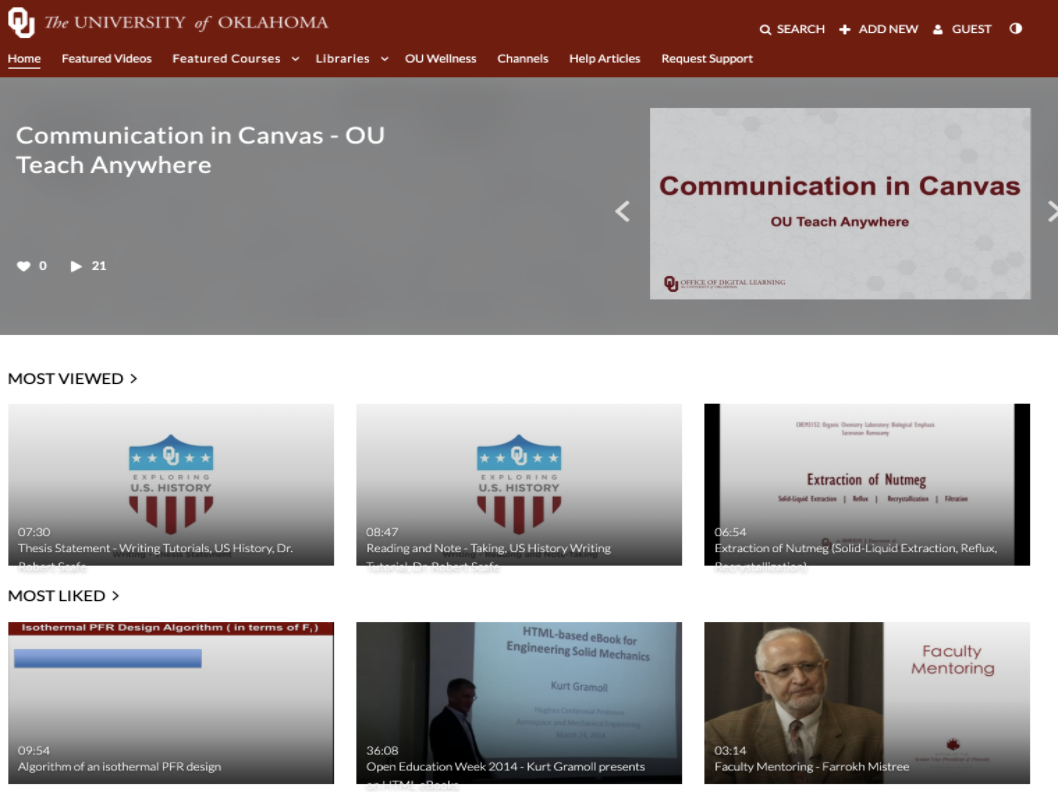Screen dimensions: 1058x792
Task: Click the heart like icon on the banner
Action: [x=24, y=266]
